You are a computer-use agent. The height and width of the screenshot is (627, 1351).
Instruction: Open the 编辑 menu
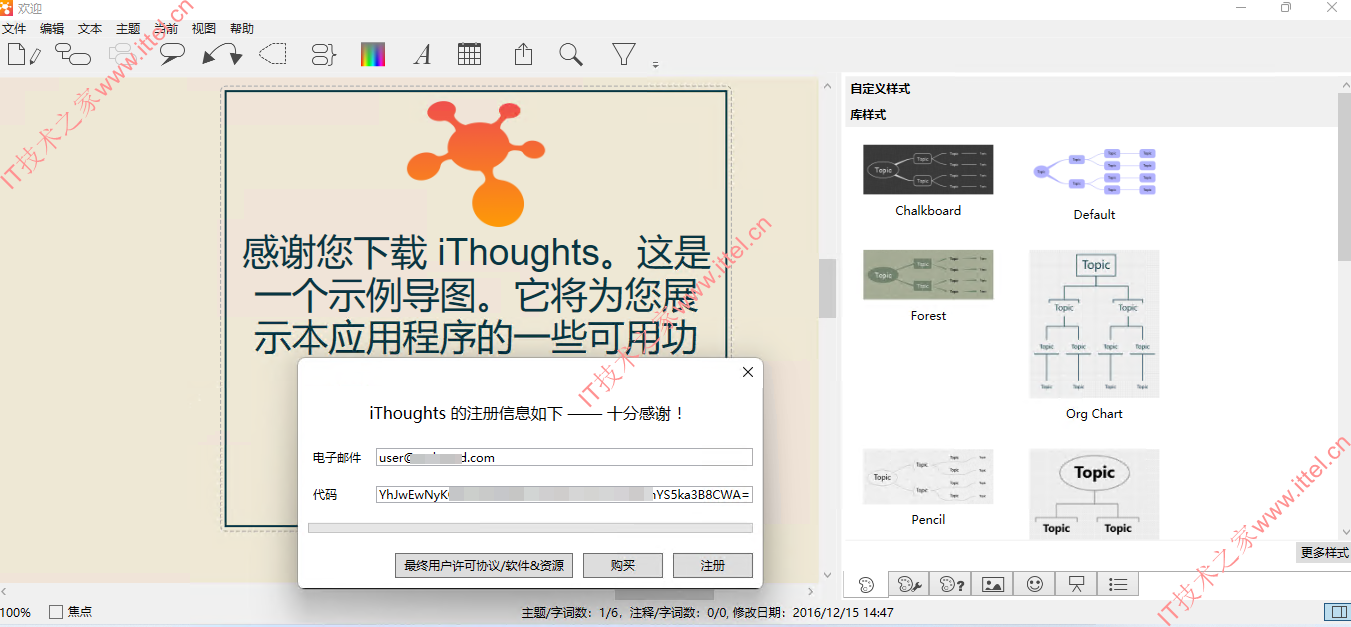tap(52, 29)
